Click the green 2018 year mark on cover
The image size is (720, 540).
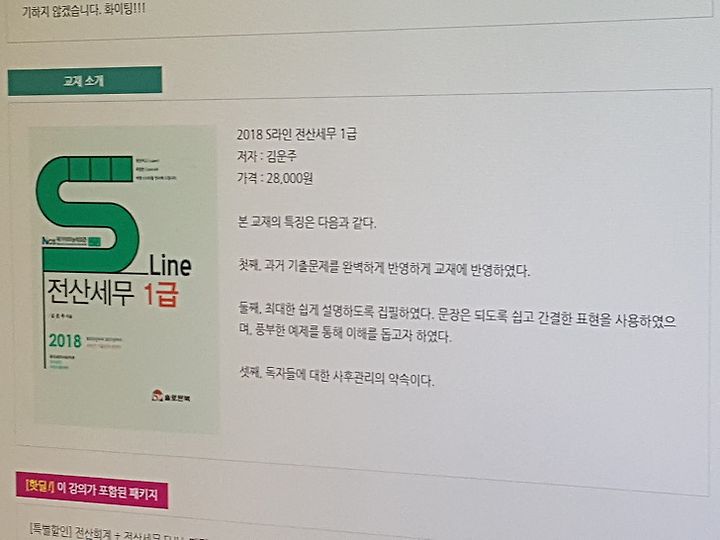tap(65, 341)
